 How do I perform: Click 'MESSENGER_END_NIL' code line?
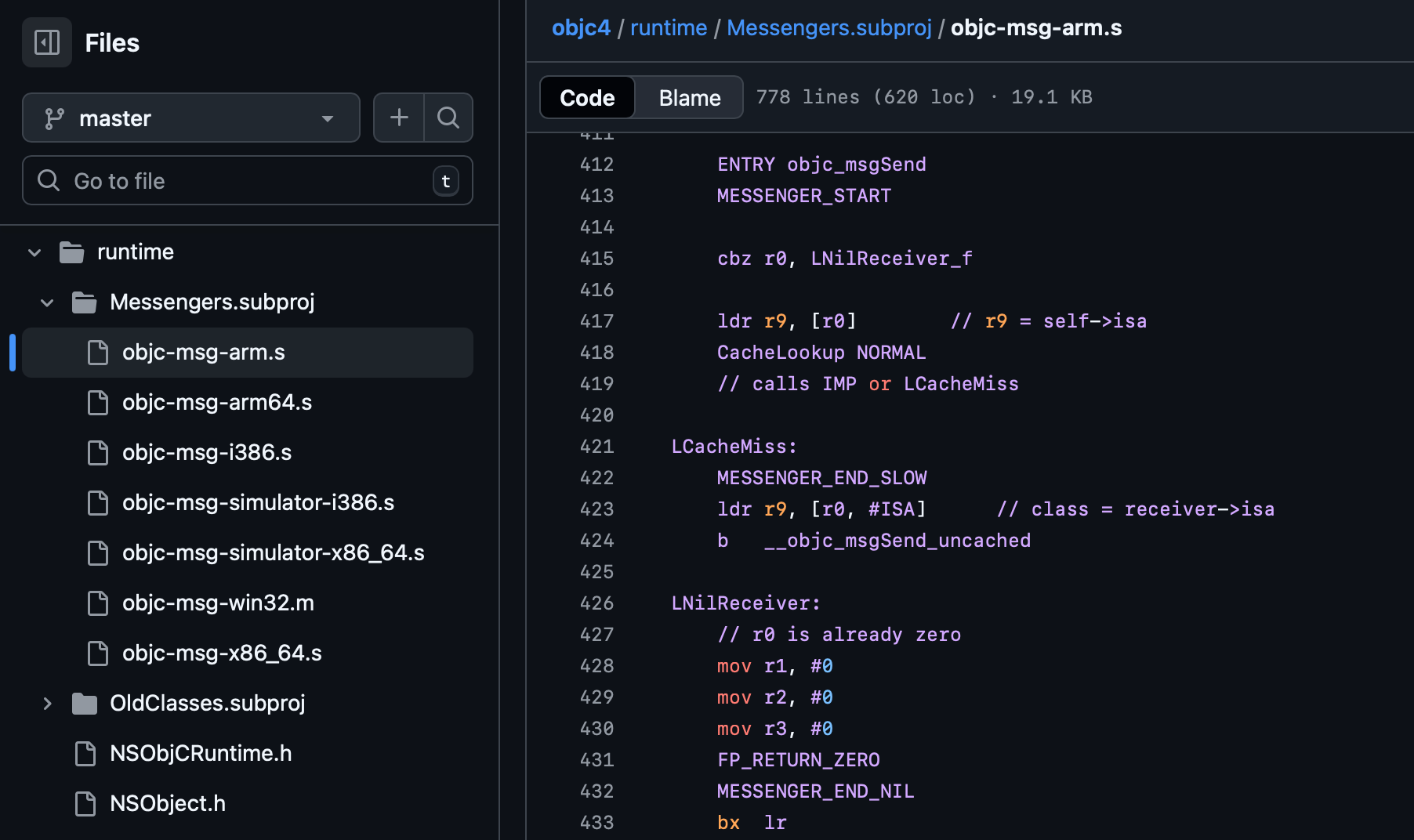[816, 791]
